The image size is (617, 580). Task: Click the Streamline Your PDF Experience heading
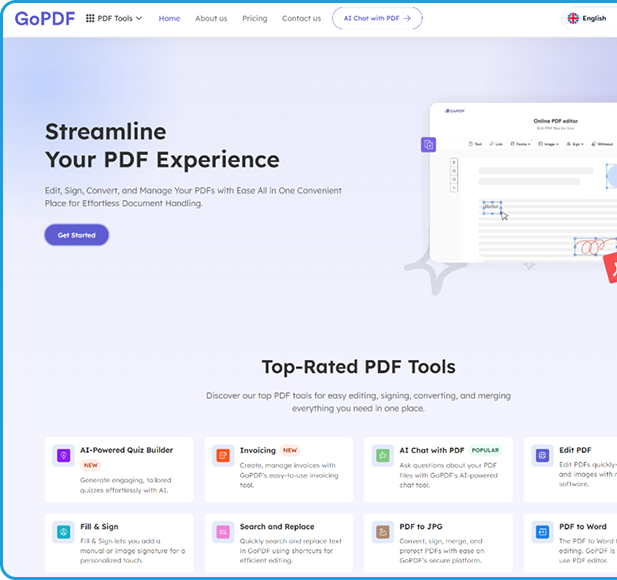pos(162,146)
